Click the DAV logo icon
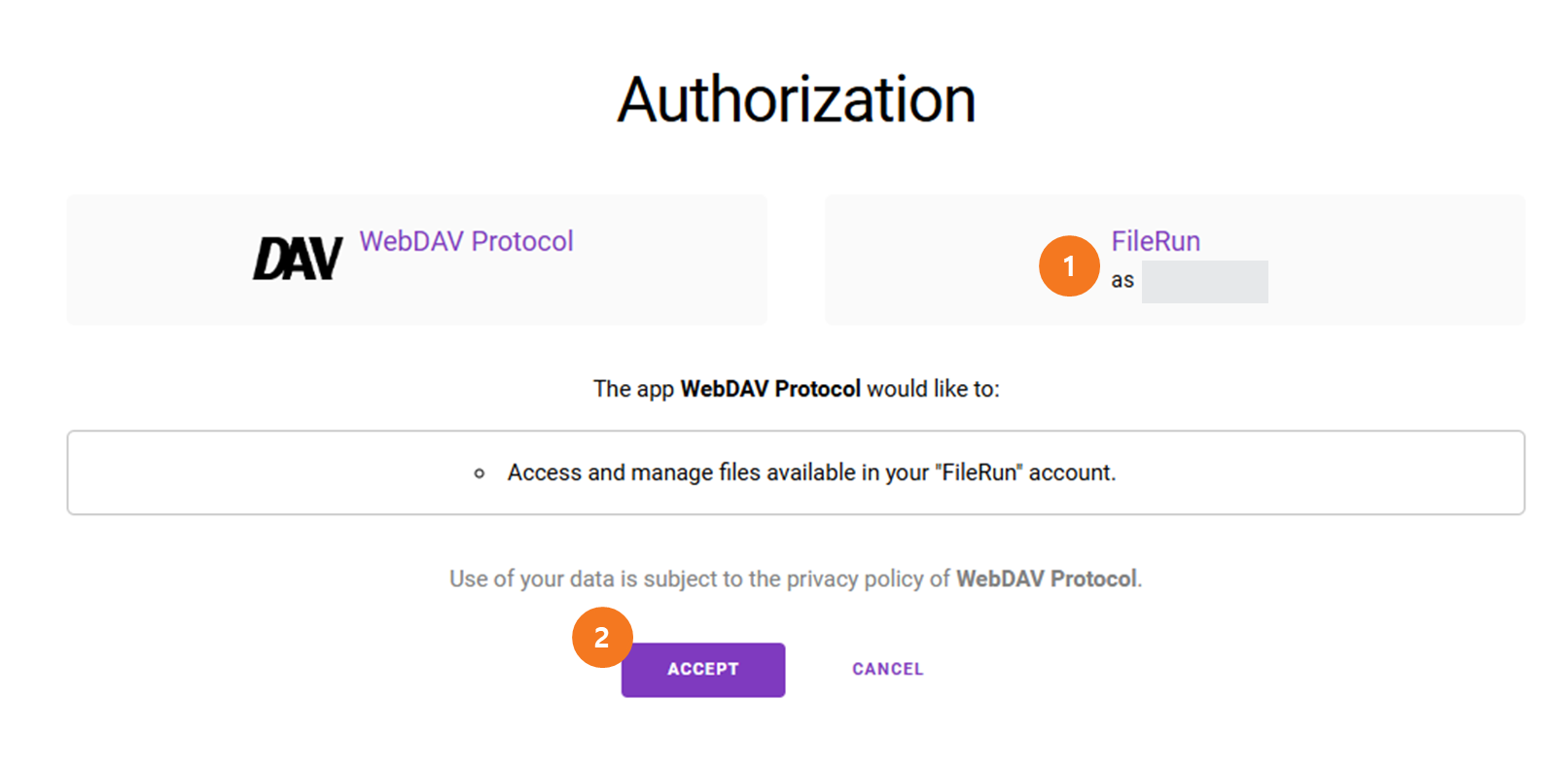The width and height of the screenshot is (1568, 769). [x=298, y=259]
